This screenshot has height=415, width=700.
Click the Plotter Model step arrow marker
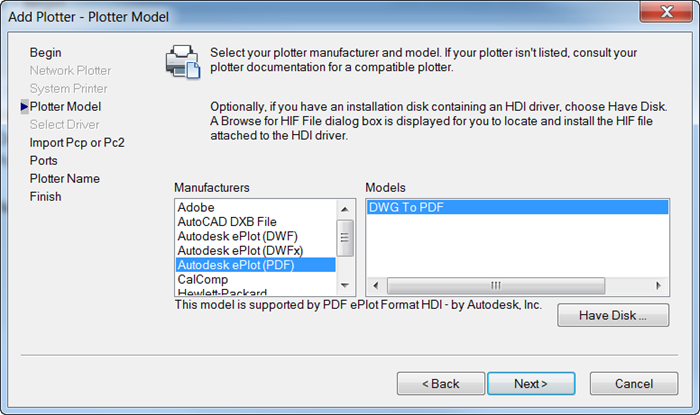click(24, 107)
